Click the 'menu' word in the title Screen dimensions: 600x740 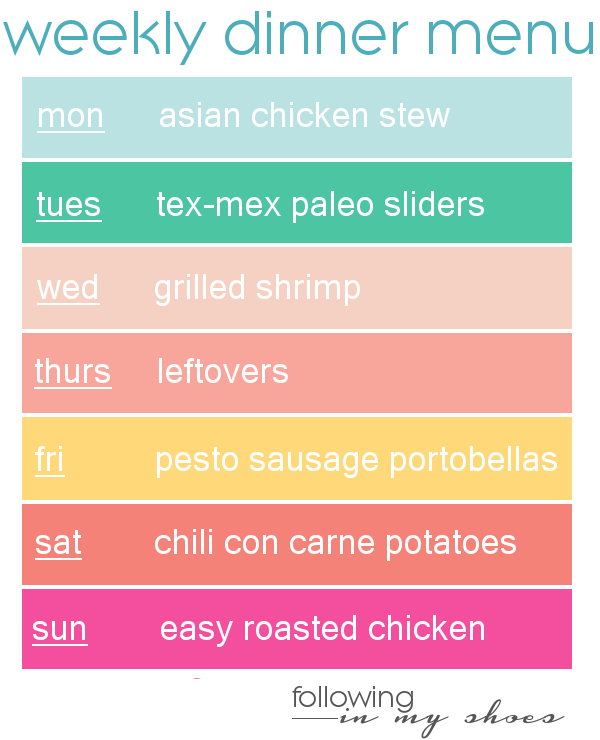(510, 37)
